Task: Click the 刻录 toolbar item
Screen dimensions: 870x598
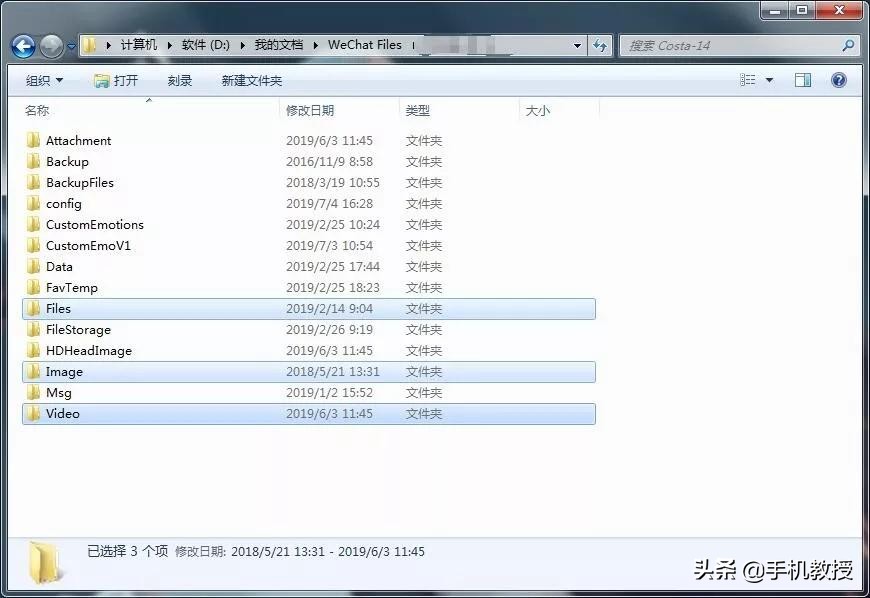Action: (180, 80)
